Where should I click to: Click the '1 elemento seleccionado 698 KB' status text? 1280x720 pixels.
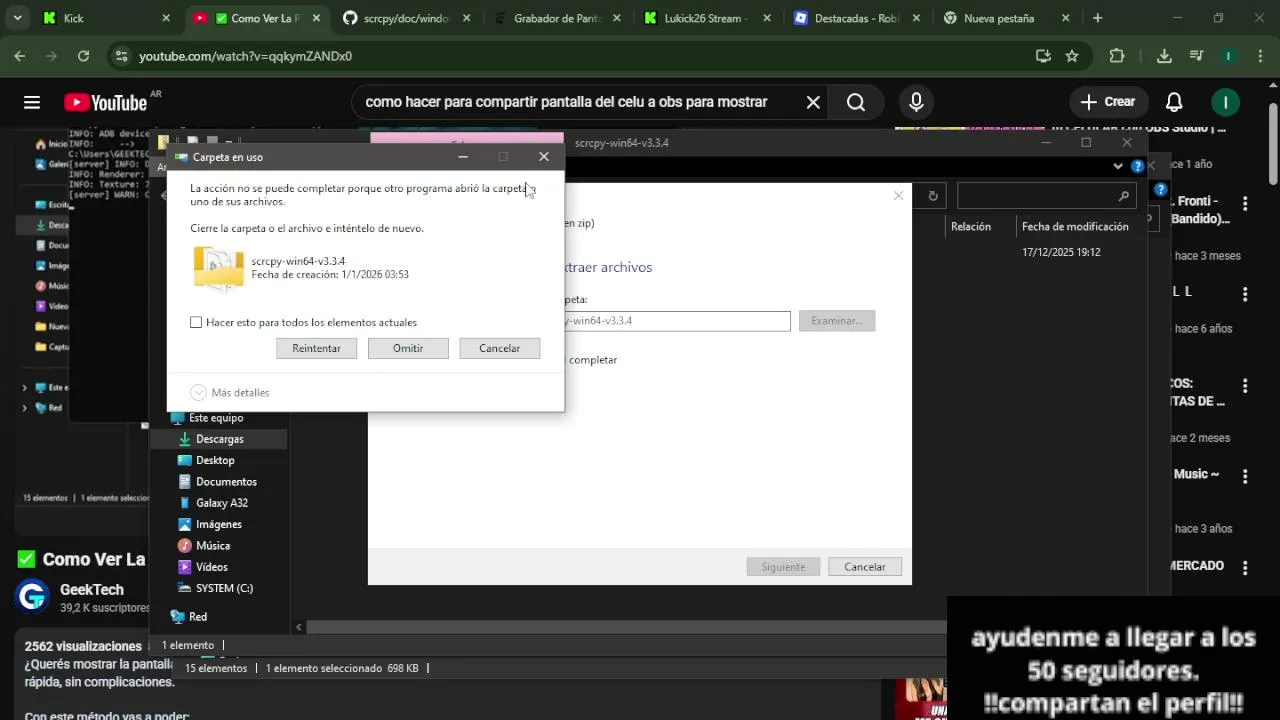click(x=342, y=668)
